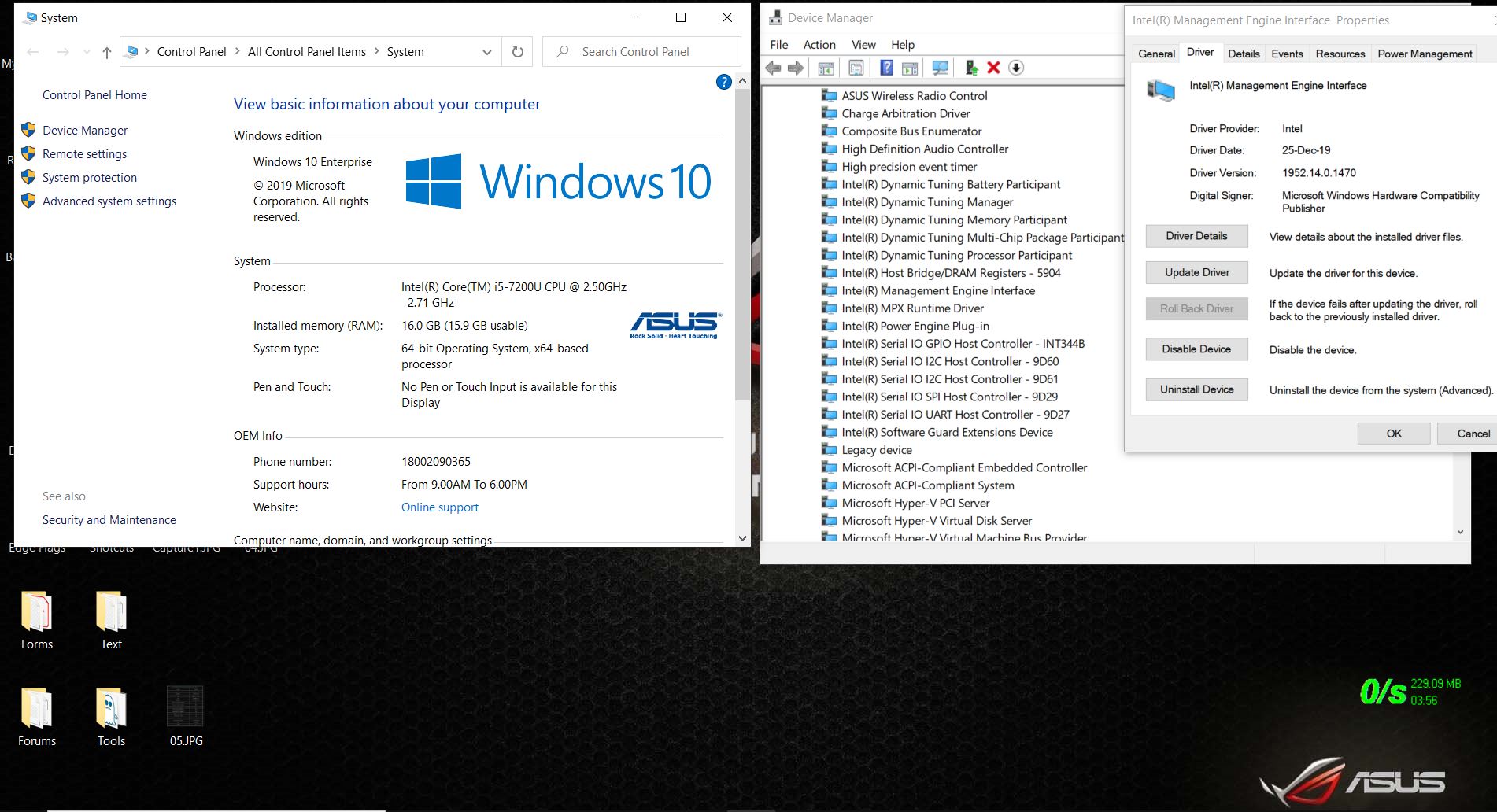Click Disable Device button
1497x812 pixels.
[x=1196, y=349]
